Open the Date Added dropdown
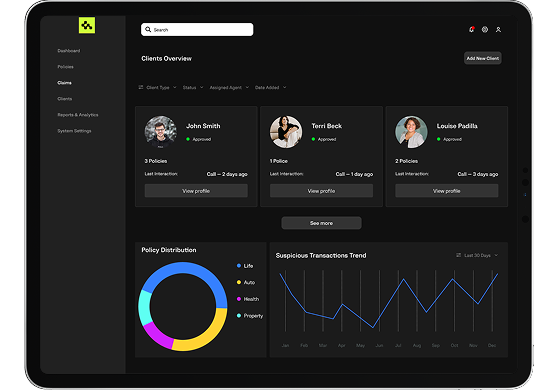560x391 pixels. tap(270, 87)
